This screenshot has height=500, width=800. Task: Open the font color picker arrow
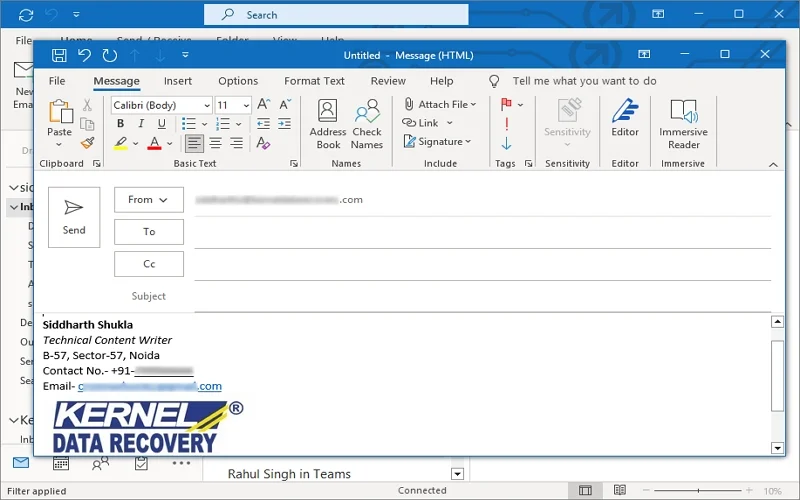(x=170, y=144)
